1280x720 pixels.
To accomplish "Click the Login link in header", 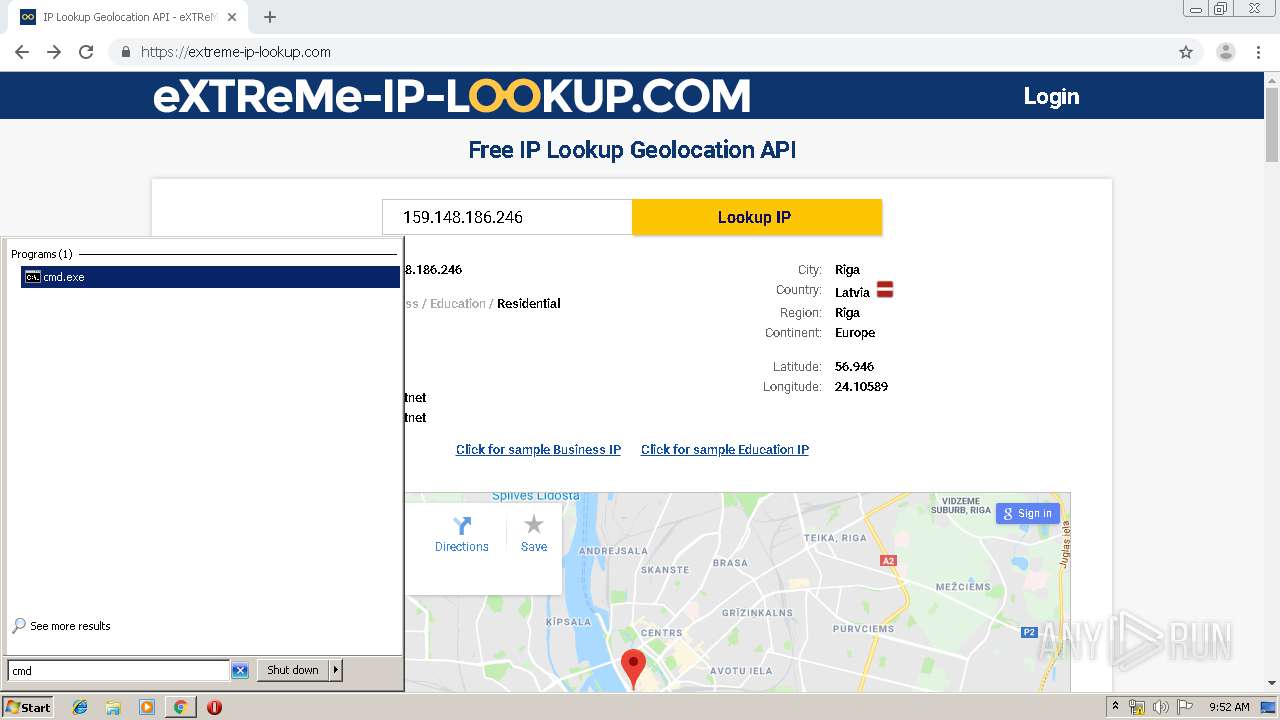I will coord(1051,96).
